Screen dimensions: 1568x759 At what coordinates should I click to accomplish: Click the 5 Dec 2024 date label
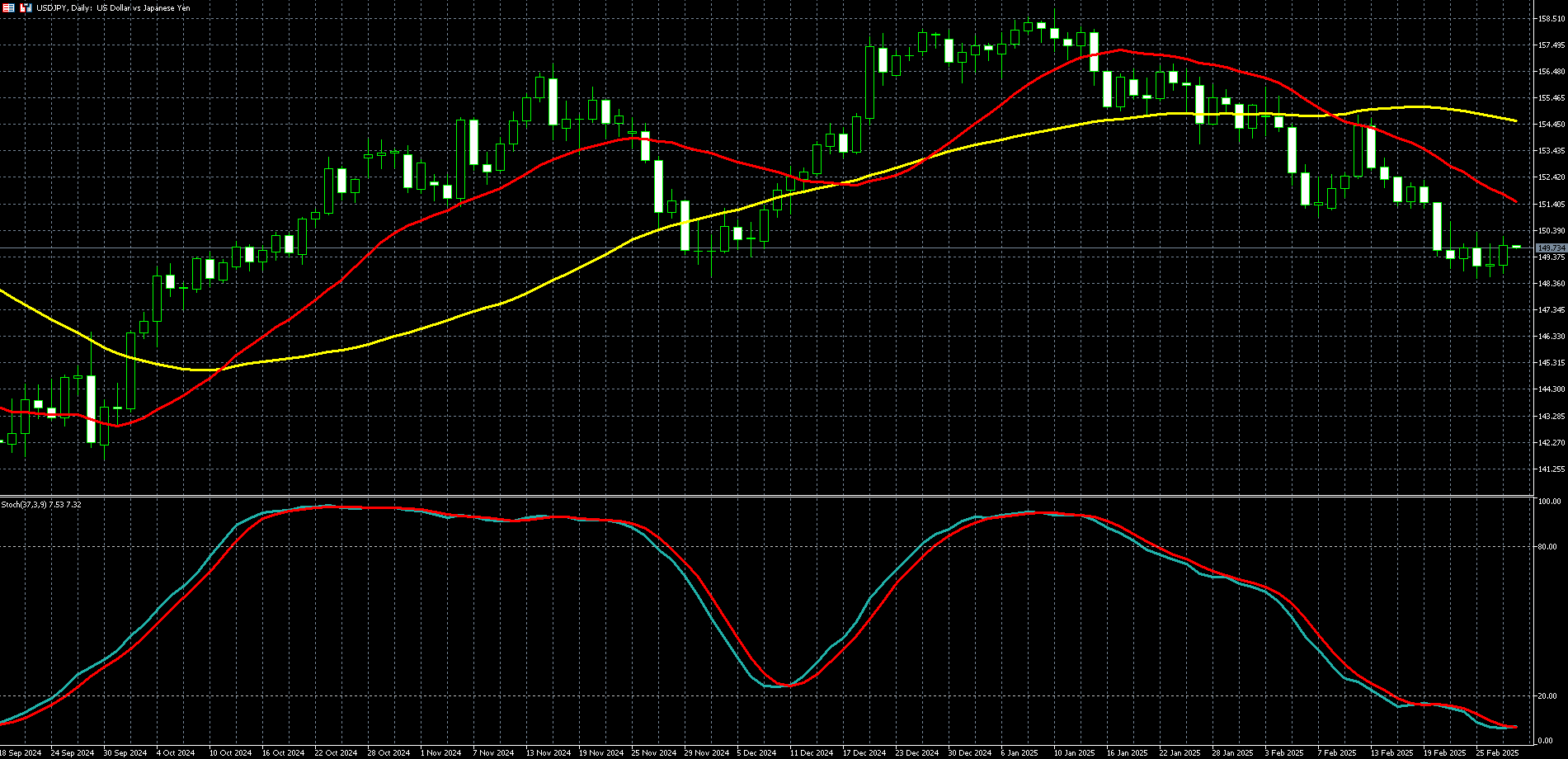(x=757, y=753)
